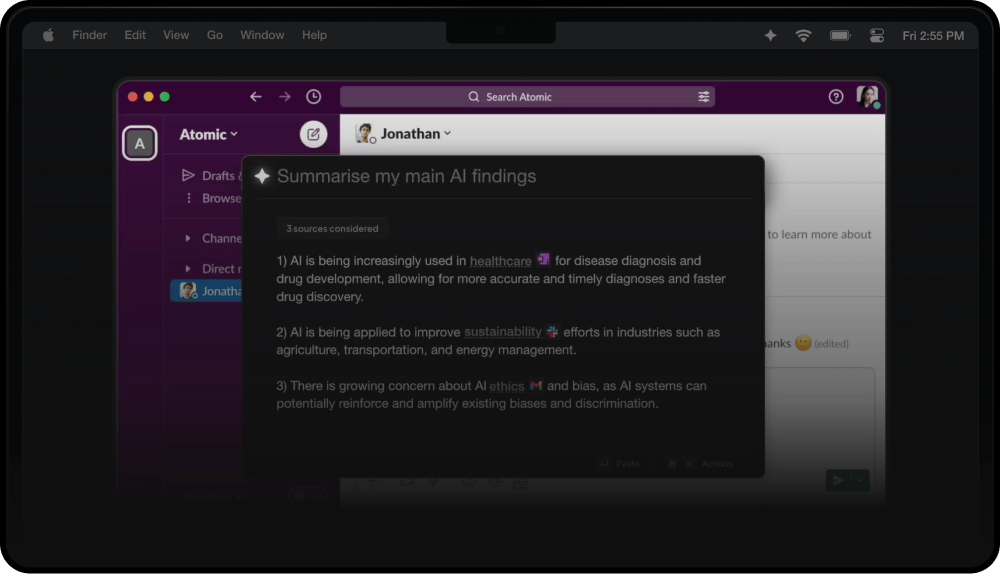
Task: Open the Edit menu
Action: (x=135, y=35)
